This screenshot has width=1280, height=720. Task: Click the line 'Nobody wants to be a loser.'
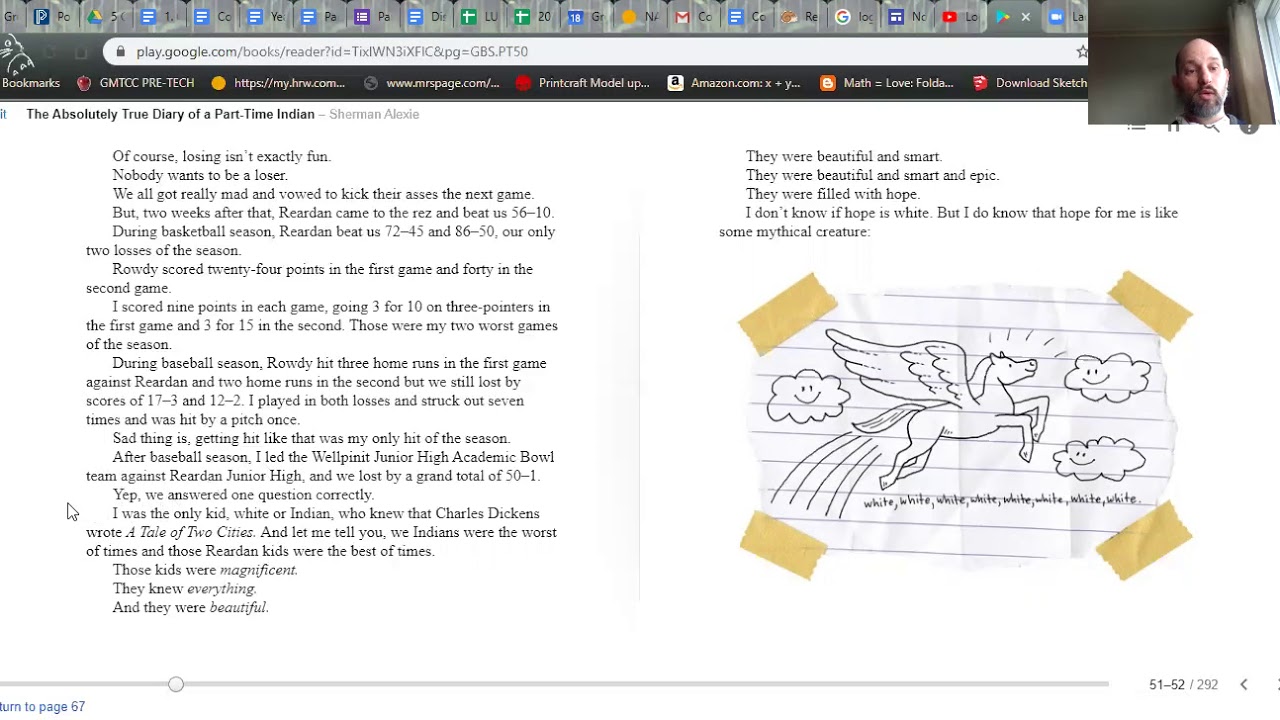coord(200,175)
